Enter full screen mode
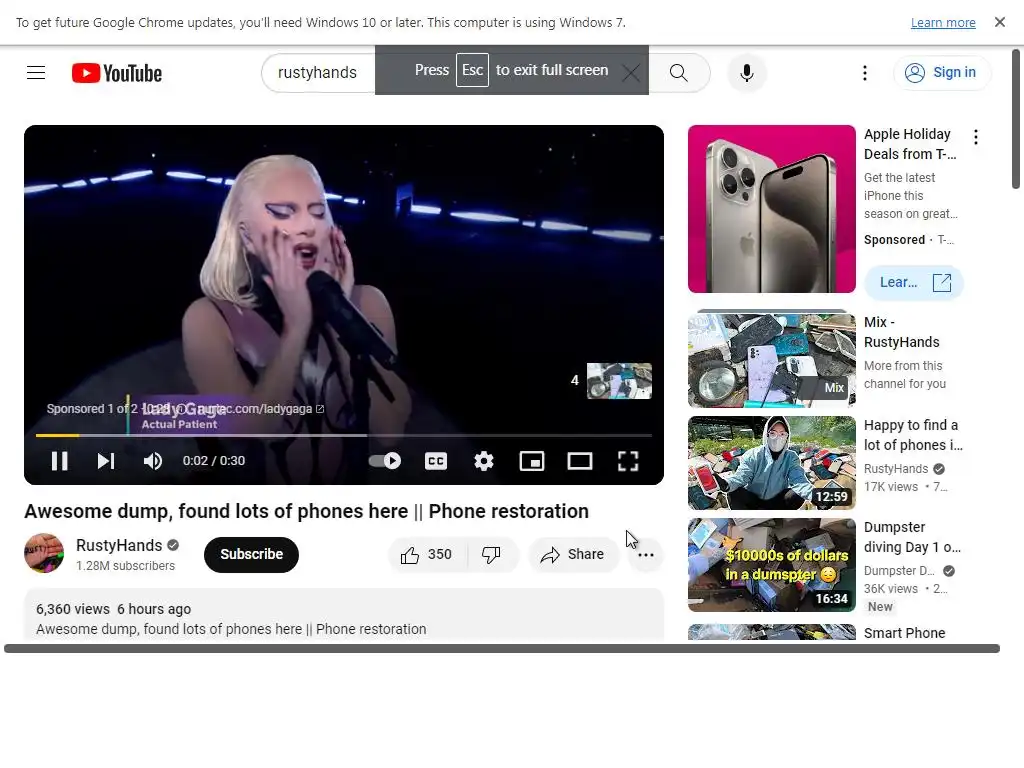Viewport: 1024px width, 768px height. point(628,461)
